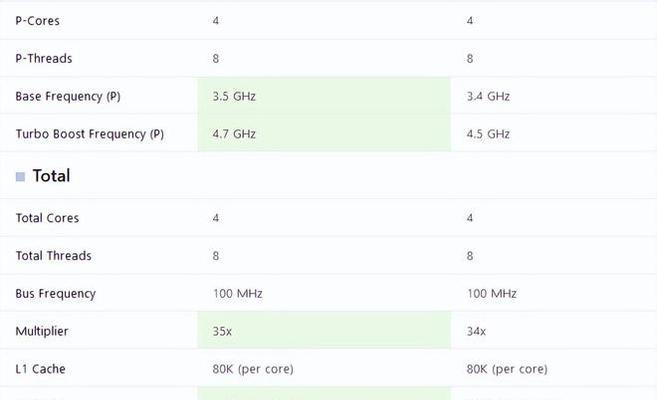Select the Bus Frequency label
657x400 pixels.
coord(56,294)
